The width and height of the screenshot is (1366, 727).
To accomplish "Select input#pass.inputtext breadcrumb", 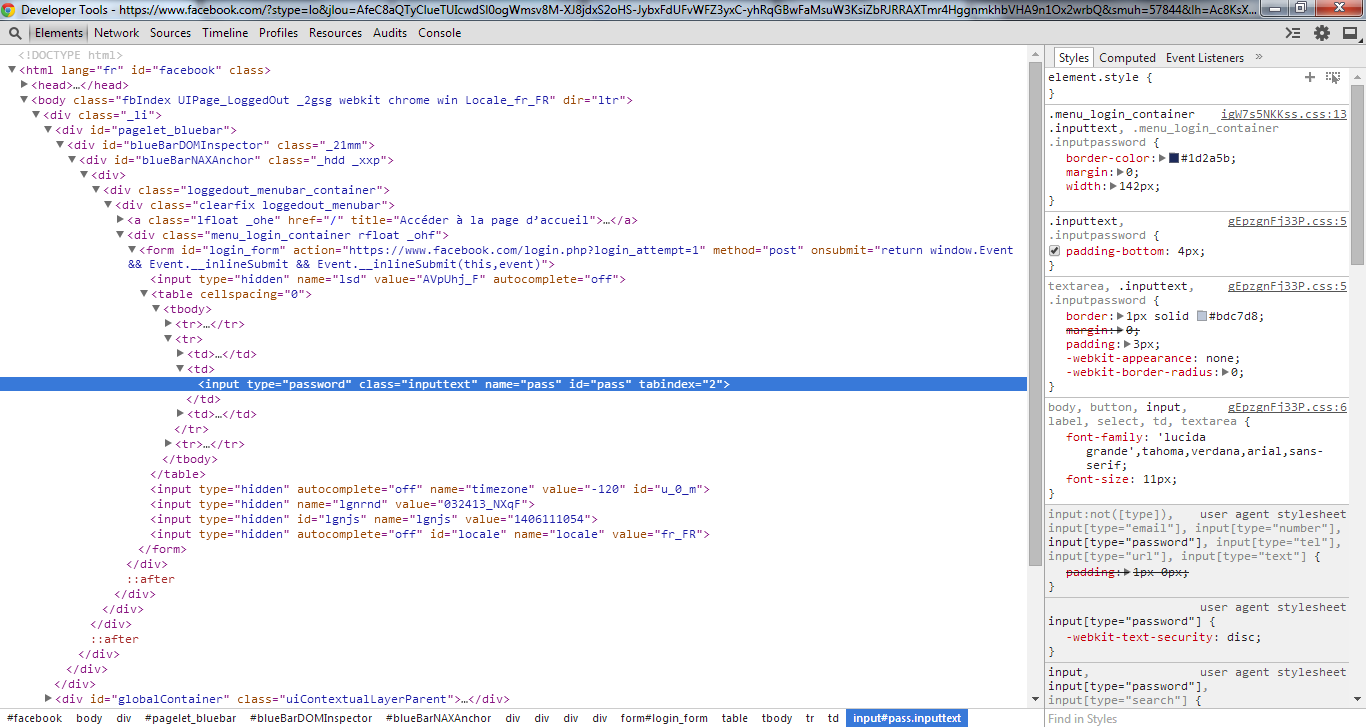I will pyautogui.click(x=908, y=718).
